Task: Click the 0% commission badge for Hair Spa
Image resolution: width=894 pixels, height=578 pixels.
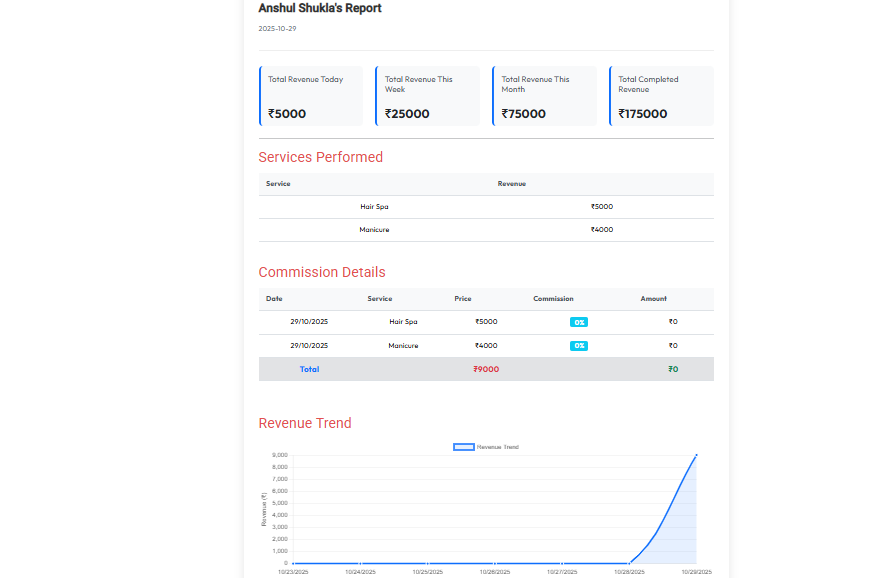Action: (x=578, y=322)
